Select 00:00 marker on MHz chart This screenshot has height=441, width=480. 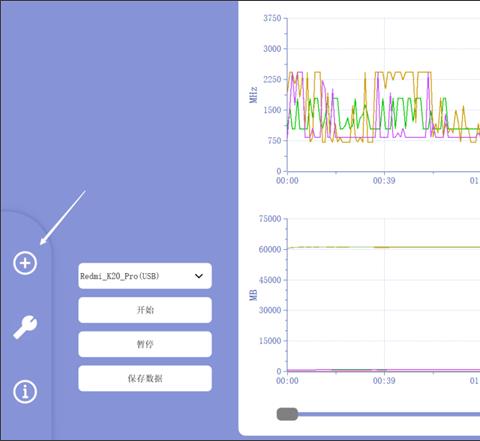[287, 181]
